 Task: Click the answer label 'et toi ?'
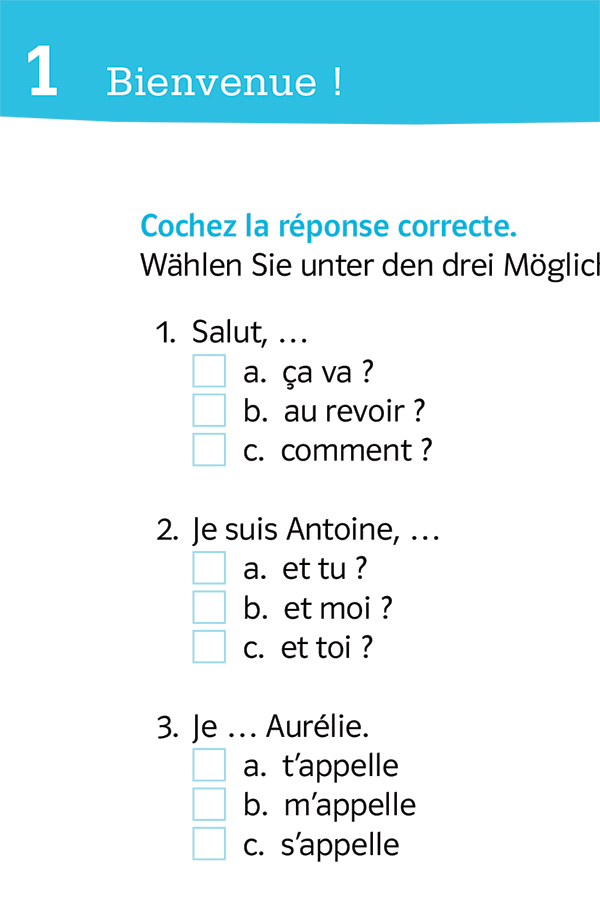[x=327, y=648]
